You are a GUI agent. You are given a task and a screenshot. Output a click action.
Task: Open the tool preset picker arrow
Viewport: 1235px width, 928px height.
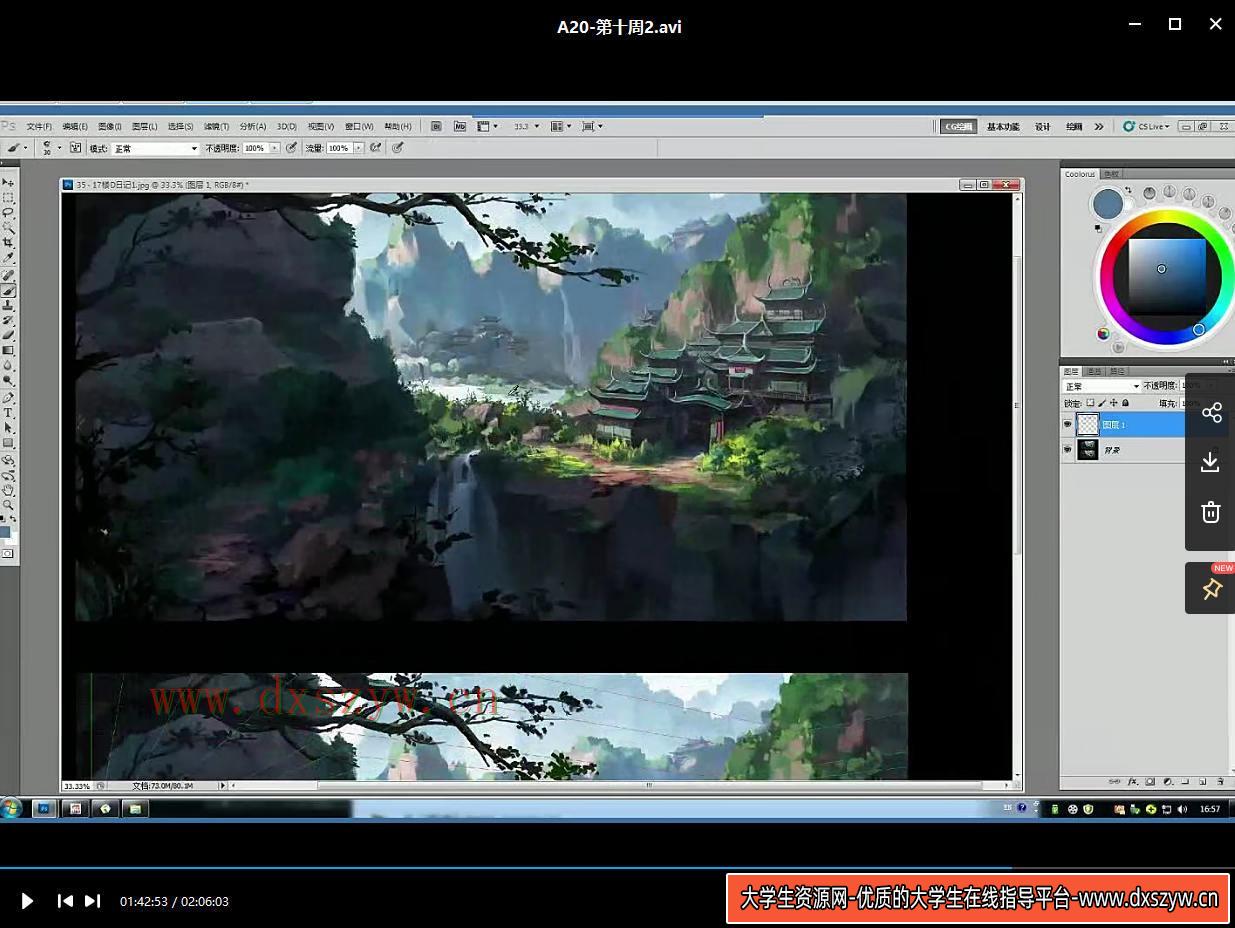click(x=25, y=147)
